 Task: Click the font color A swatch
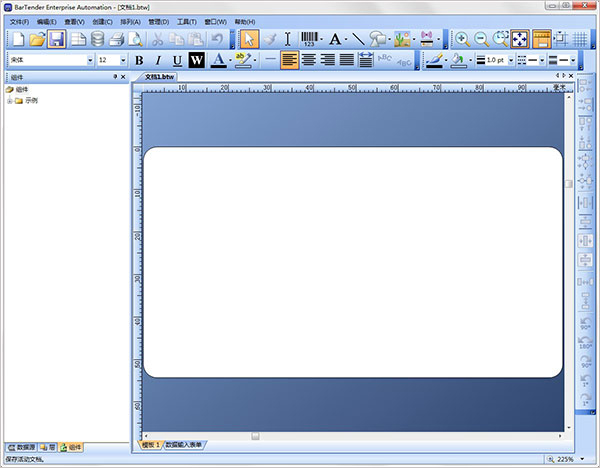pyautogui.click(x=218, y=60)
